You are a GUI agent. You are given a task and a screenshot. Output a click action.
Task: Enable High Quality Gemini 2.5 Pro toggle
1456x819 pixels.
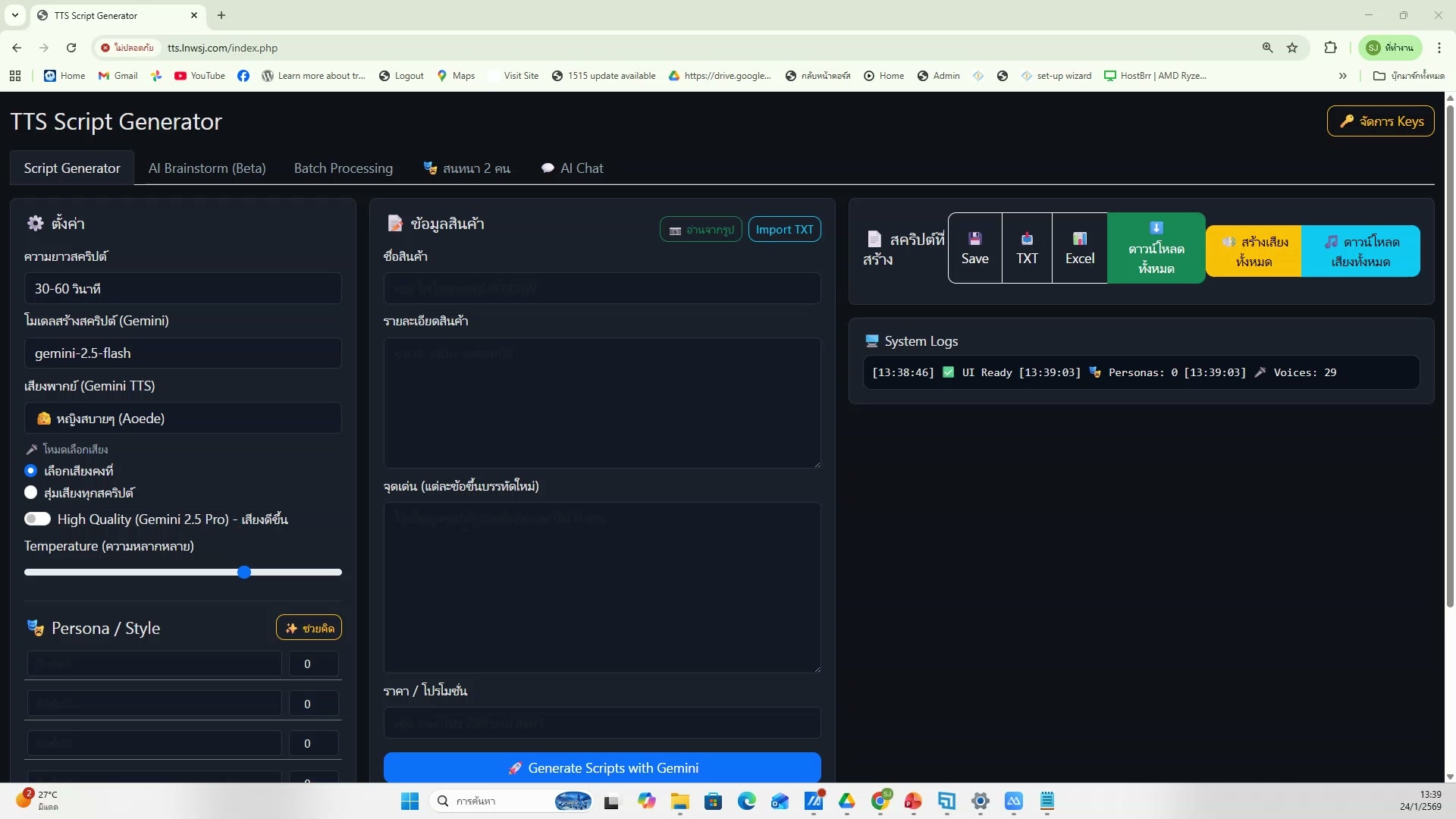(37, 519)
